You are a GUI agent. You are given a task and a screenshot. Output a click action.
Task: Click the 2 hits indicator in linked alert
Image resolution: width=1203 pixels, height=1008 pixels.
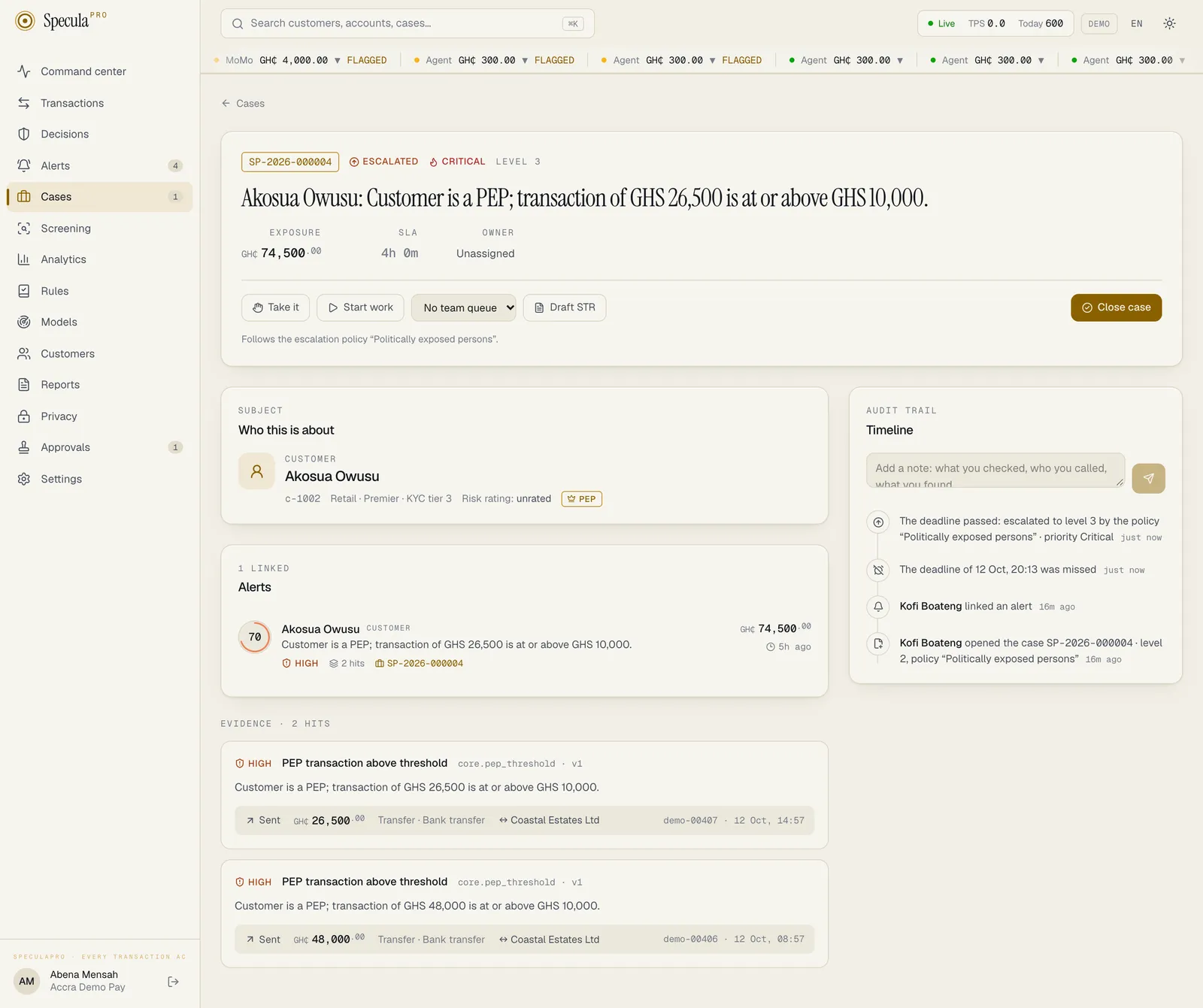pyautogui.click(x=347, y=664)
